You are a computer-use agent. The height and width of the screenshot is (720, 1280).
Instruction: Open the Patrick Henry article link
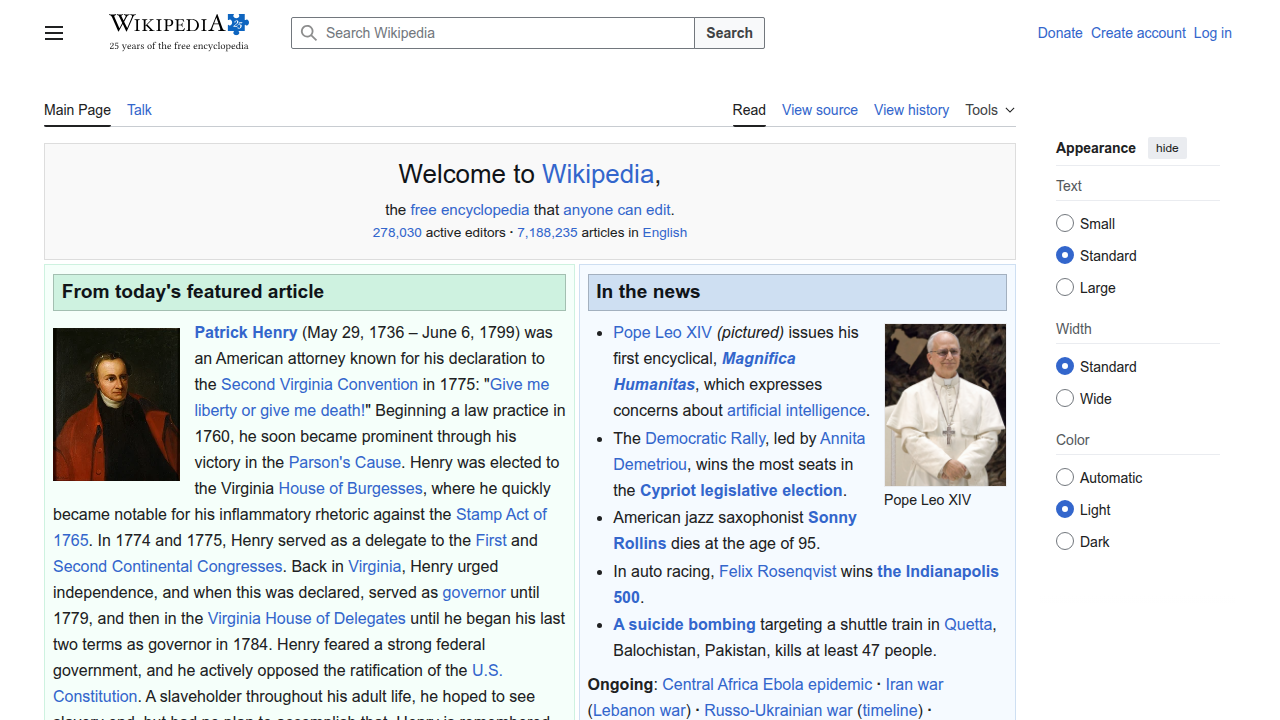[246, 332]
